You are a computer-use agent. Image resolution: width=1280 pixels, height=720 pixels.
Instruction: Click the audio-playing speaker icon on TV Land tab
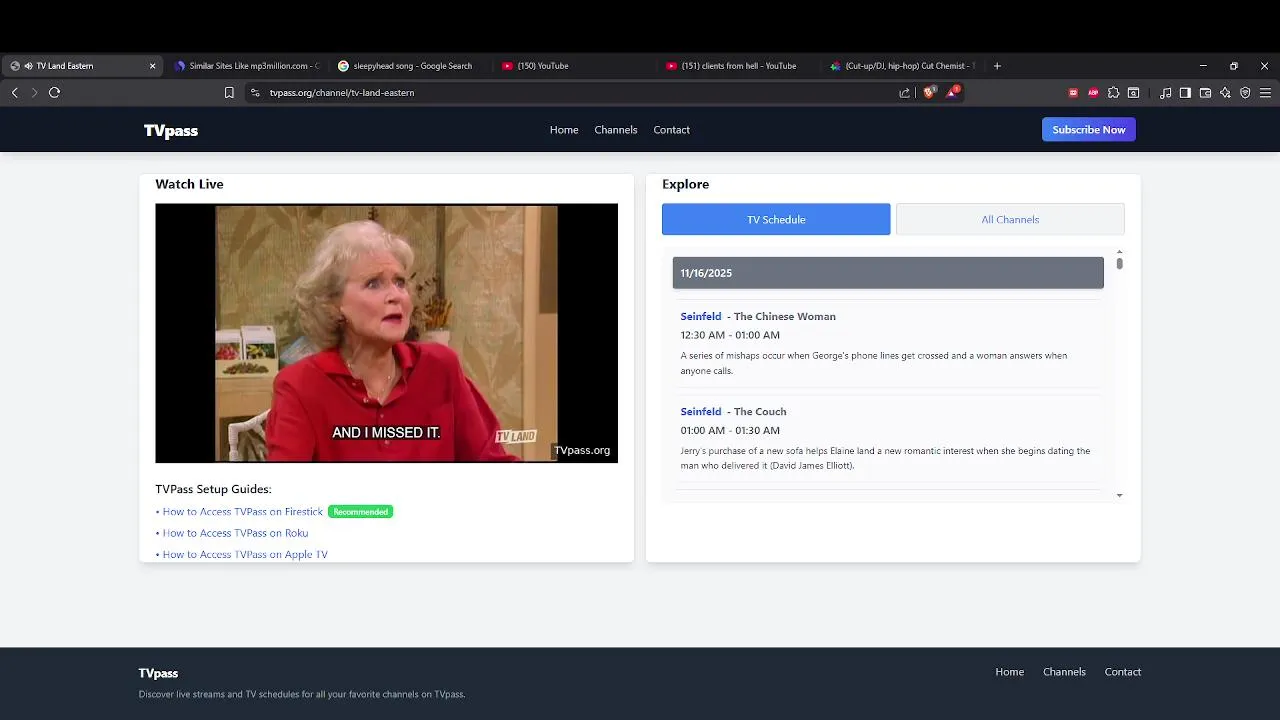[28, 66]
